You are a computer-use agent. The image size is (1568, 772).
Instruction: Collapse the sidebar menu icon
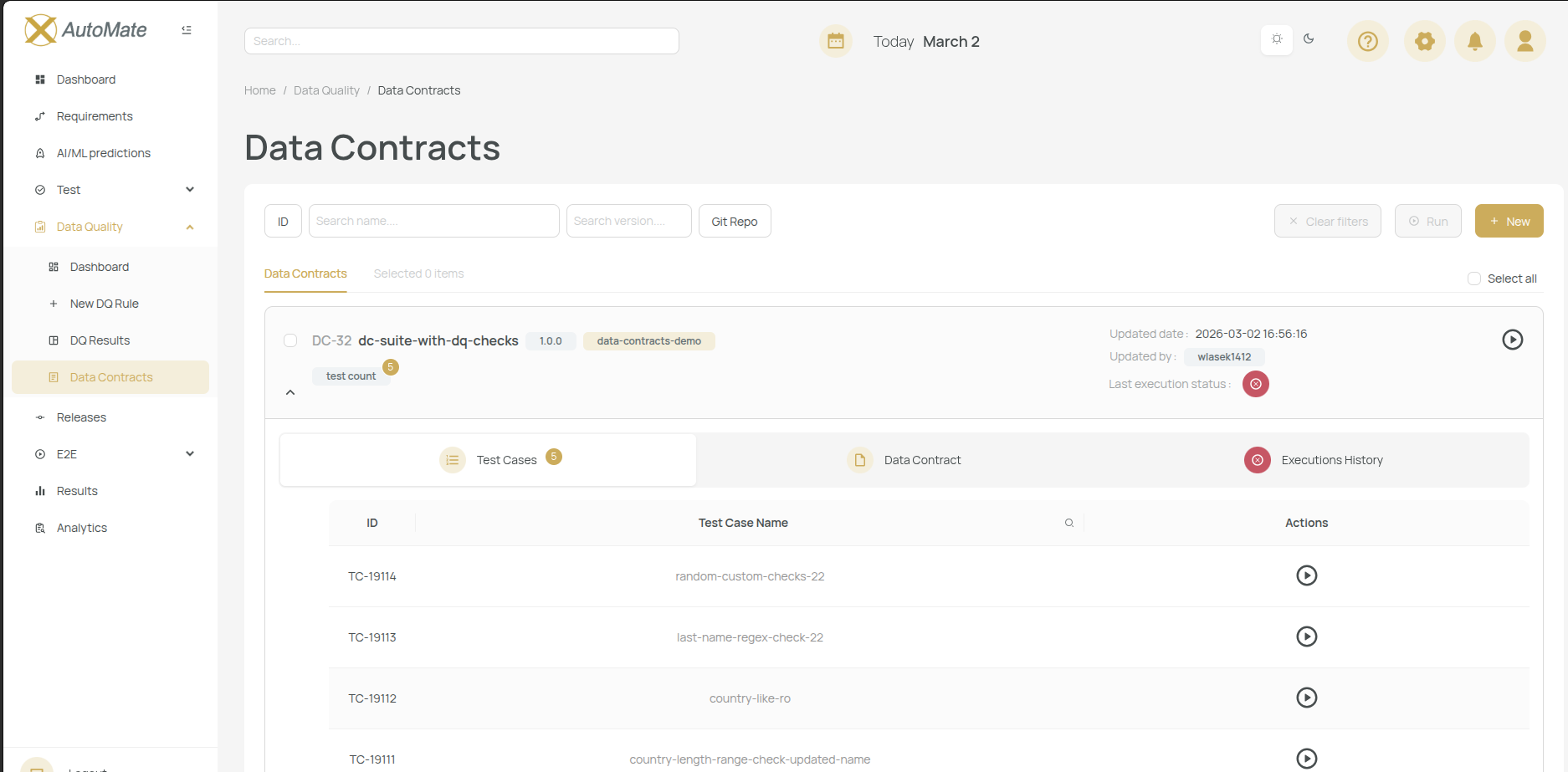tap(187, 30)
